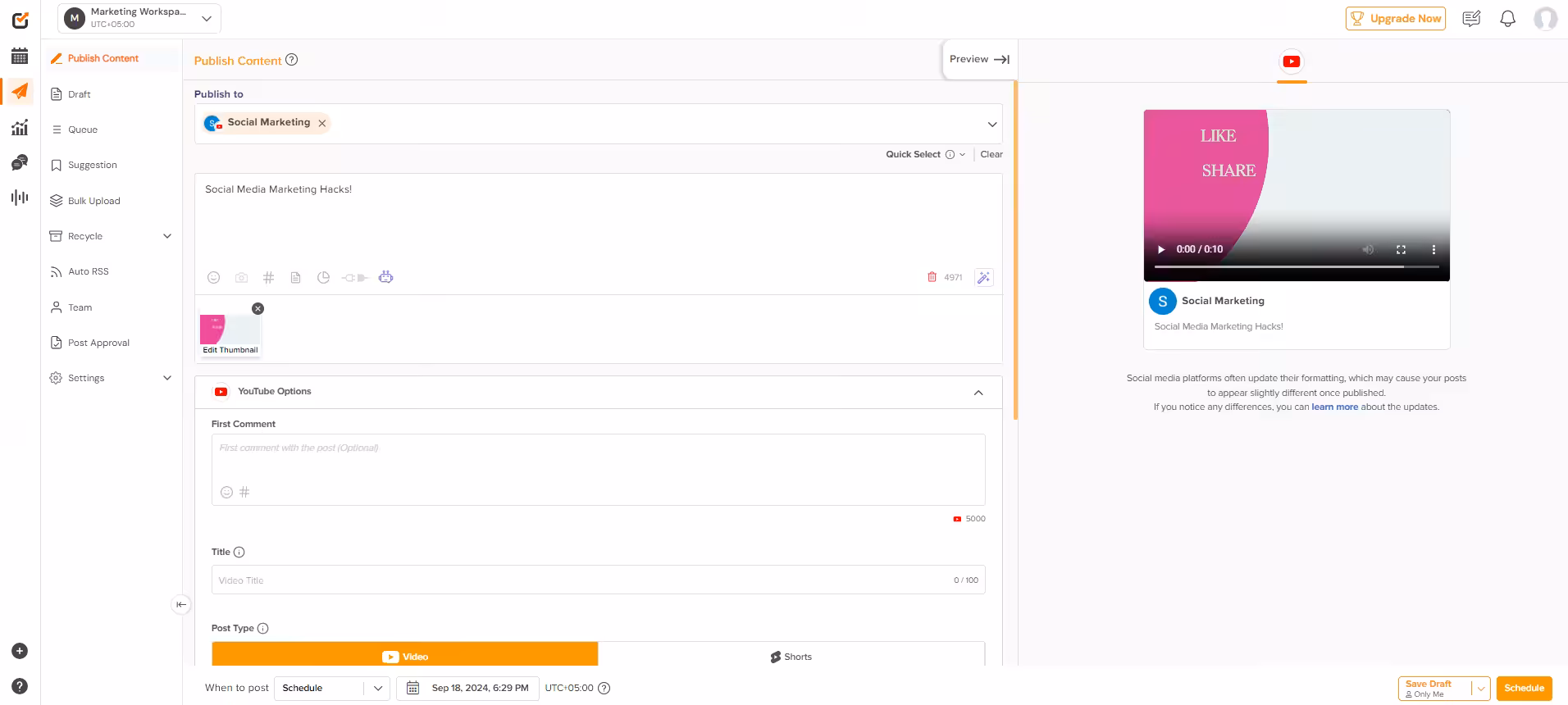Open the analytics bar chart icon
The image size is (1568, 705).
[x=20, y=127]
